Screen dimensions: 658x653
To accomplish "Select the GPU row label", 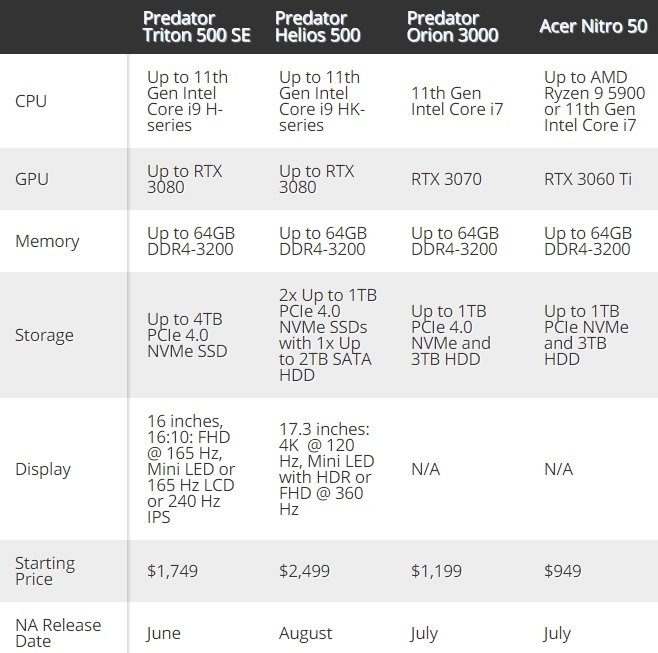I will [x=32, y=179].
